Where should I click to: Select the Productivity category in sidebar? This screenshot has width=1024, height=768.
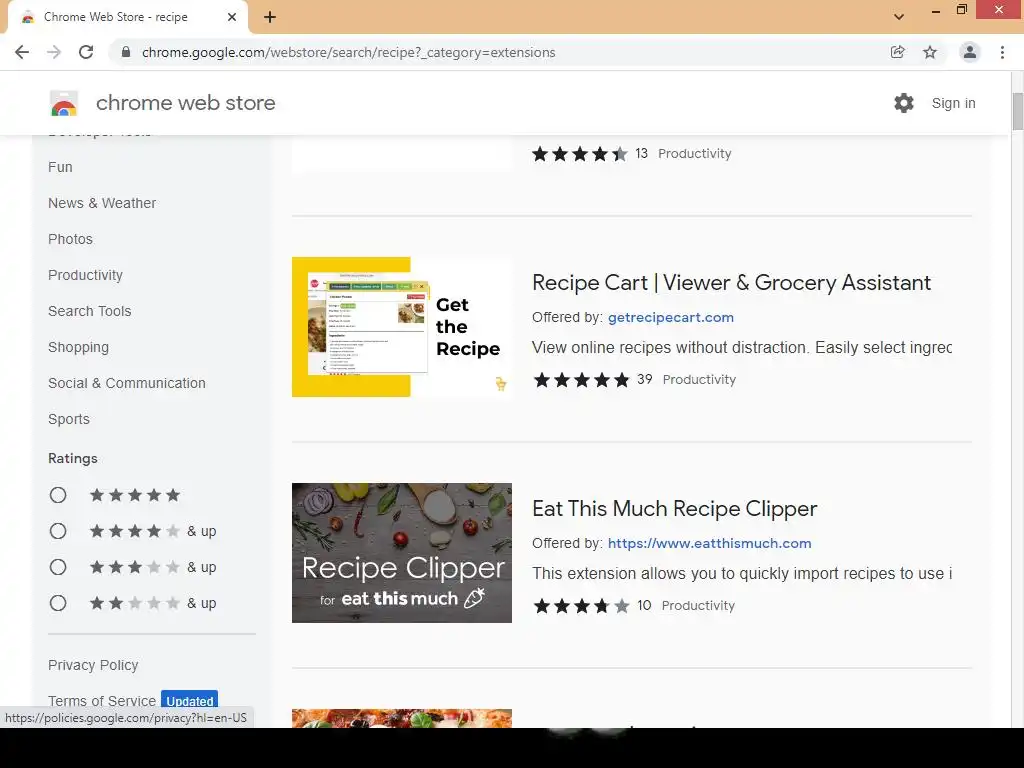[x=86, y=276]
